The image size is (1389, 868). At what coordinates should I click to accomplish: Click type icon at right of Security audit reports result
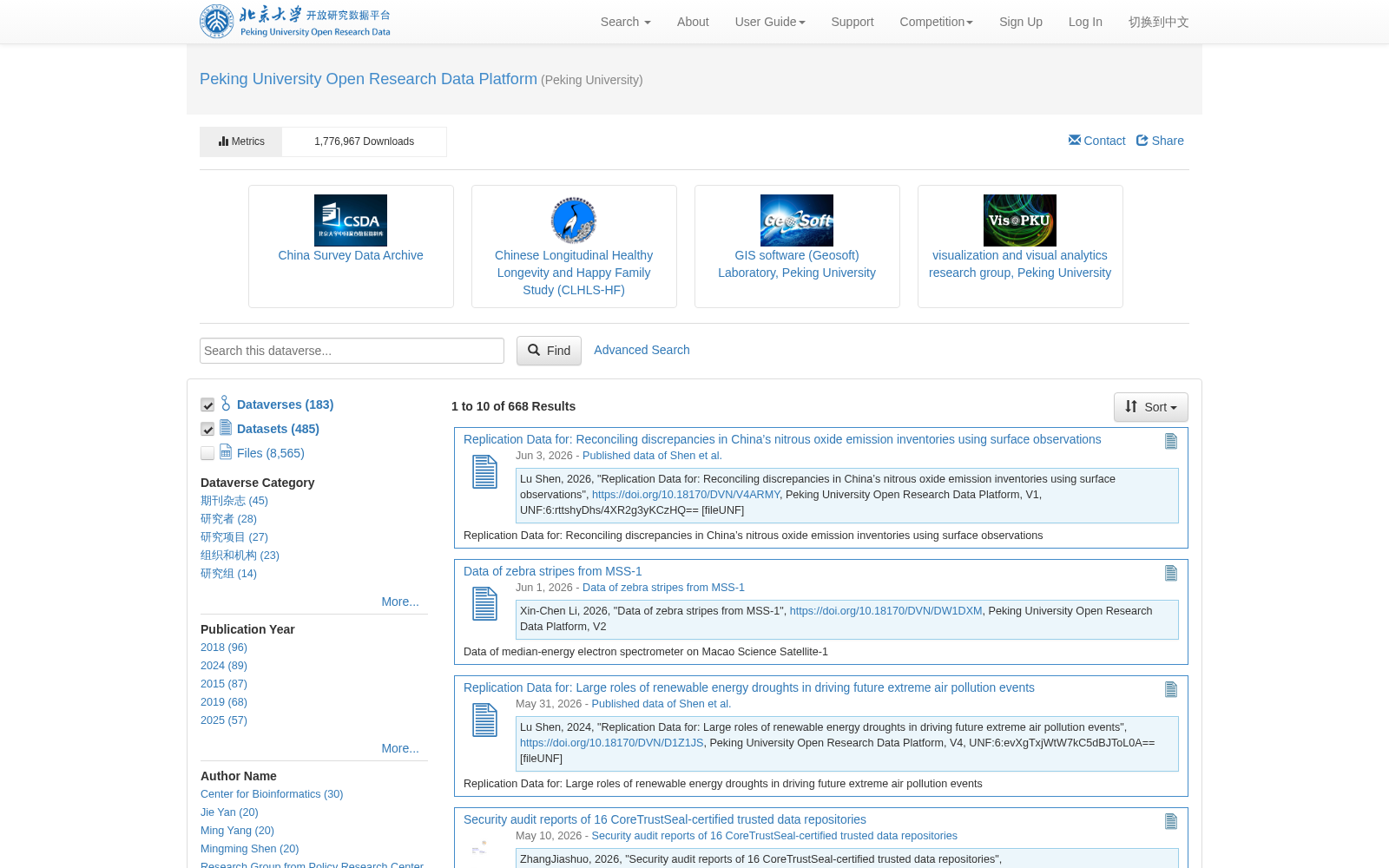point(1171,821)
